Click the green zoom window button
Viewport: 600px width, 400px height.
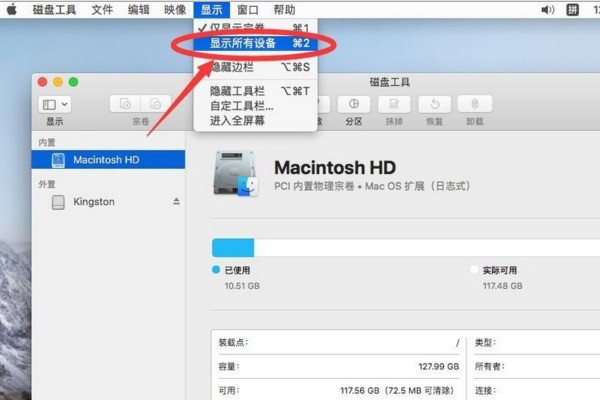(73, 82)
